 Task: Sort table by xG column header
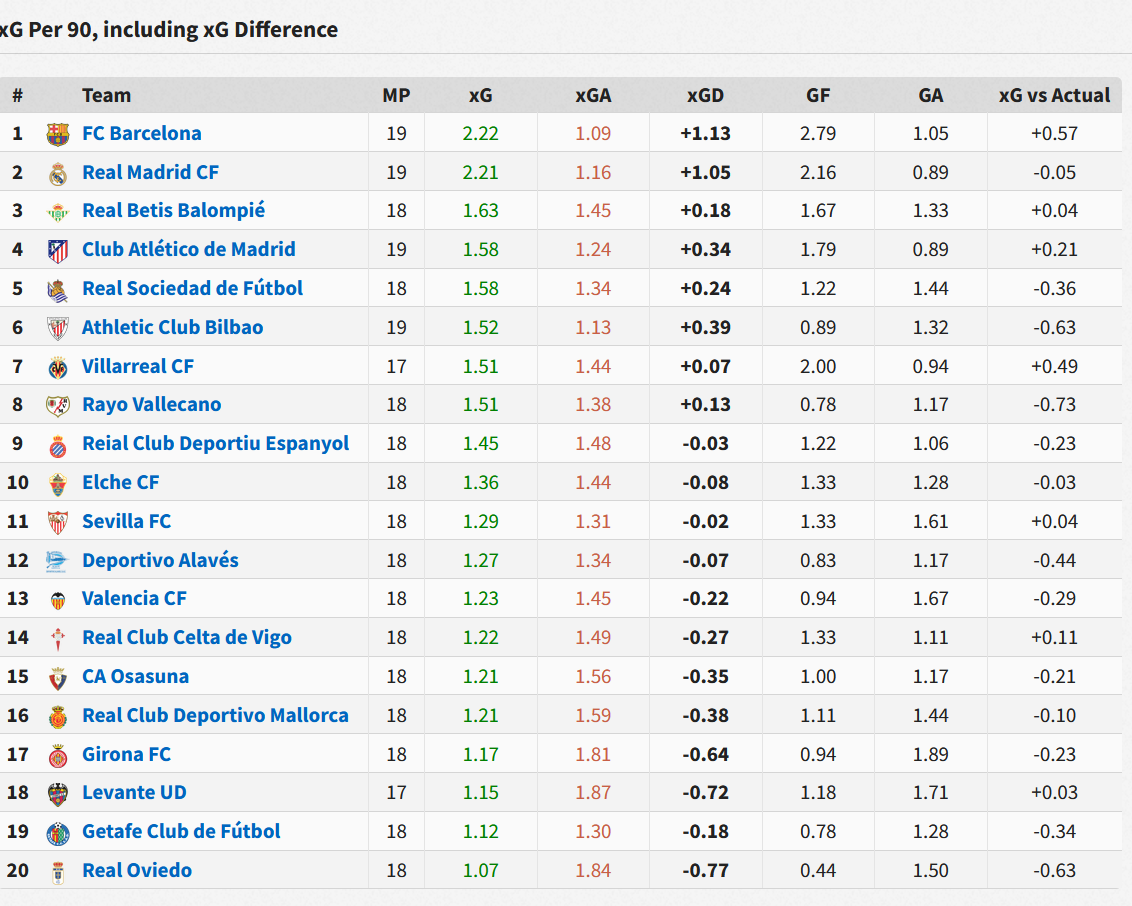481,95
